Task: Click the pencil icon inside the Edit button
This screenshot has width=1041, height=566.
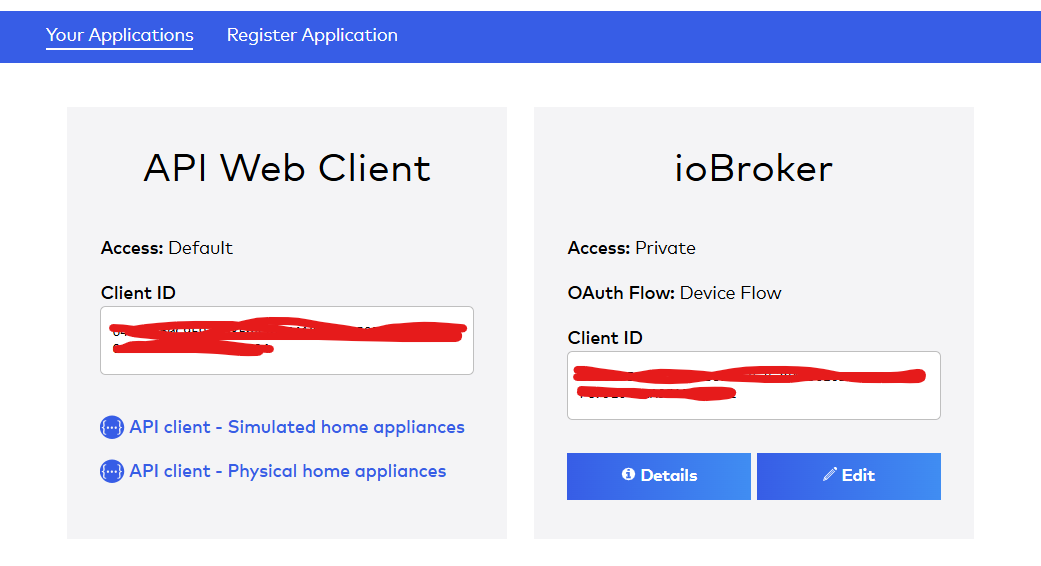Action: pyautogui.click(x=830, y=474)
